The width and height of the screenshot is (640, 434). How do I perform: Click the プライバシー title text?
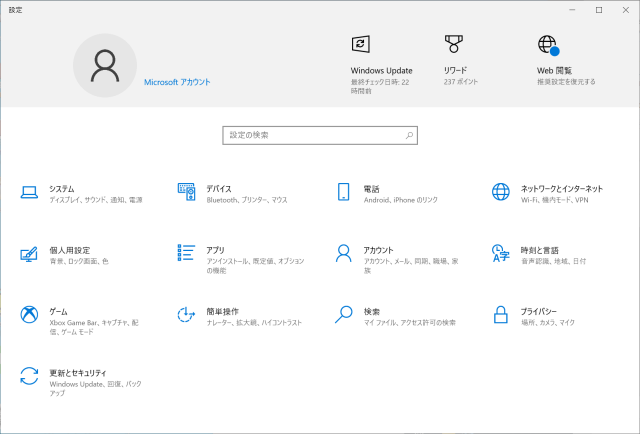tap(539, 312)
